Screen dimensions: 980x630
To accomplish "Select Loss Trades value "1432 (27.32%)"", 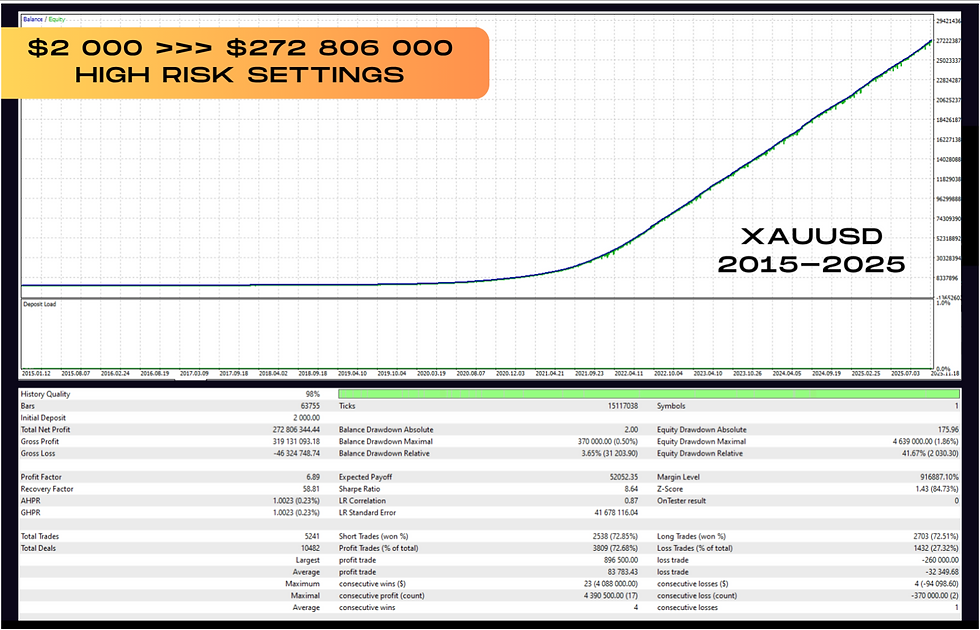I will 936,549.
